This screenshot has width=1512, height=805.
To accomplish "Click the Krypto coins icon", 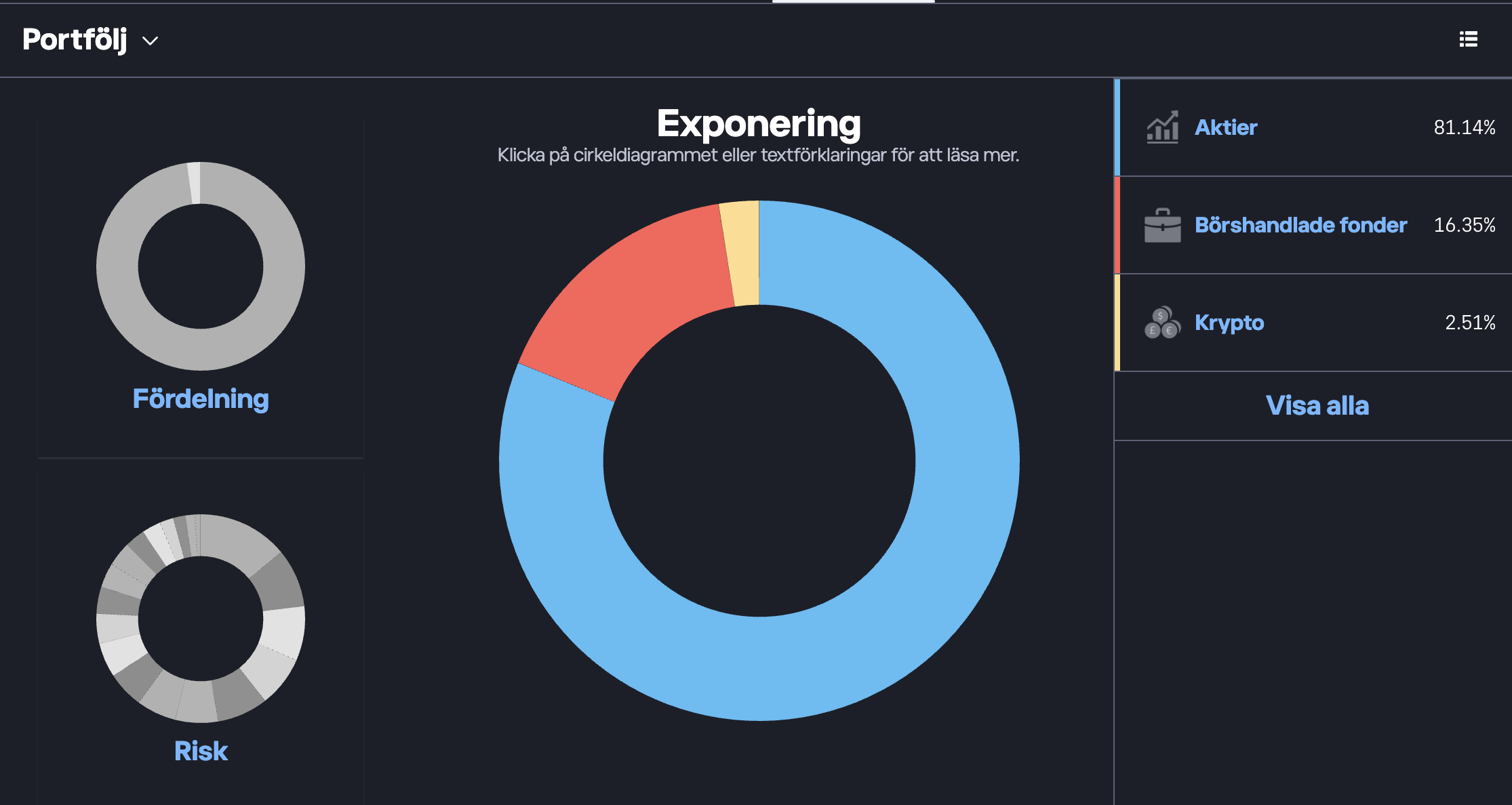I will [1162, 323].
